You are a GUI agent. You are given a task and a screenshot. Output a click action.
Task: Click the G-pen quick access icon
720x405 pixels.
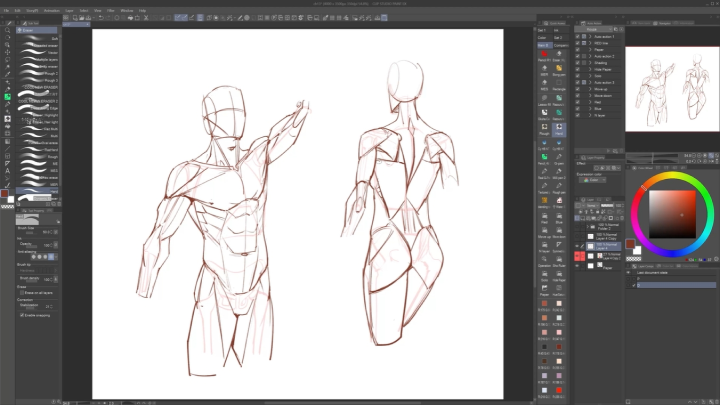click(559, 158)
